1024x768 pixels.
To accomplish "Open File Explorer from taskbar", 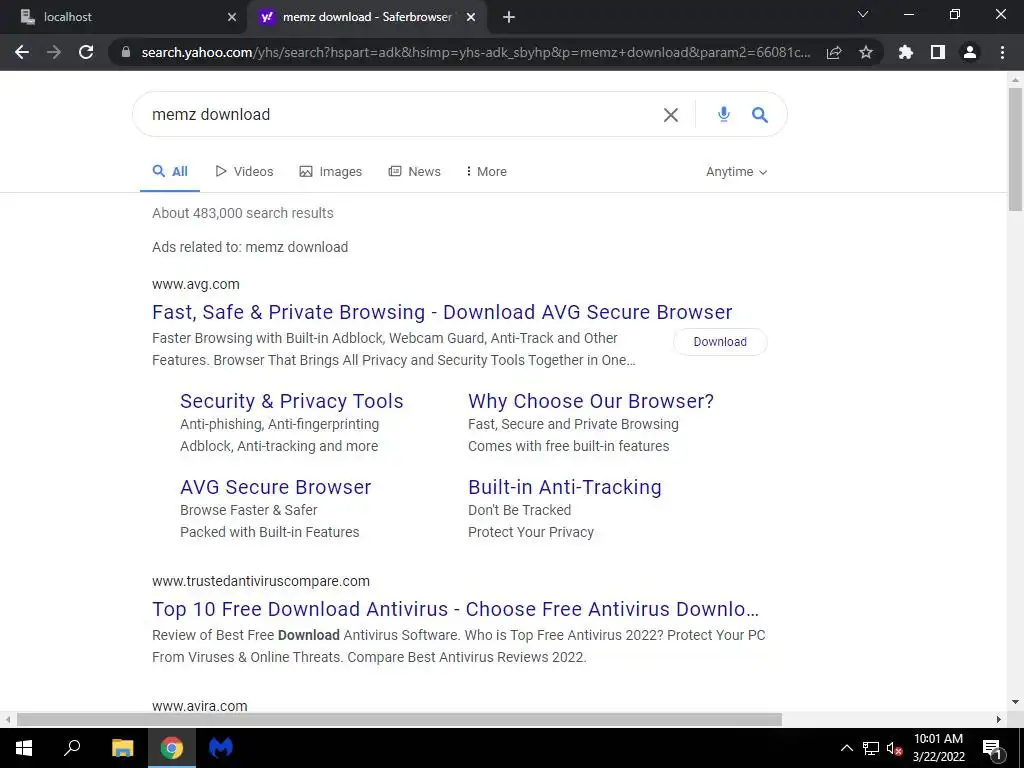I will click(x=122, y=748).
